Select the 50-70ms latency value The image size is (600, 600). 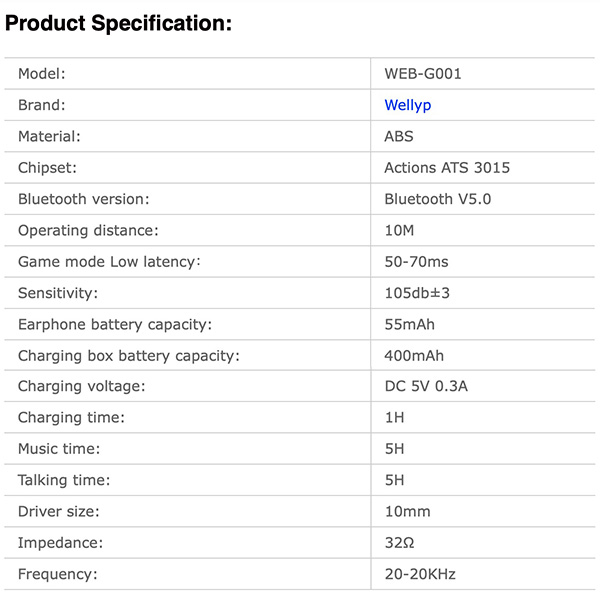[416, 262]
